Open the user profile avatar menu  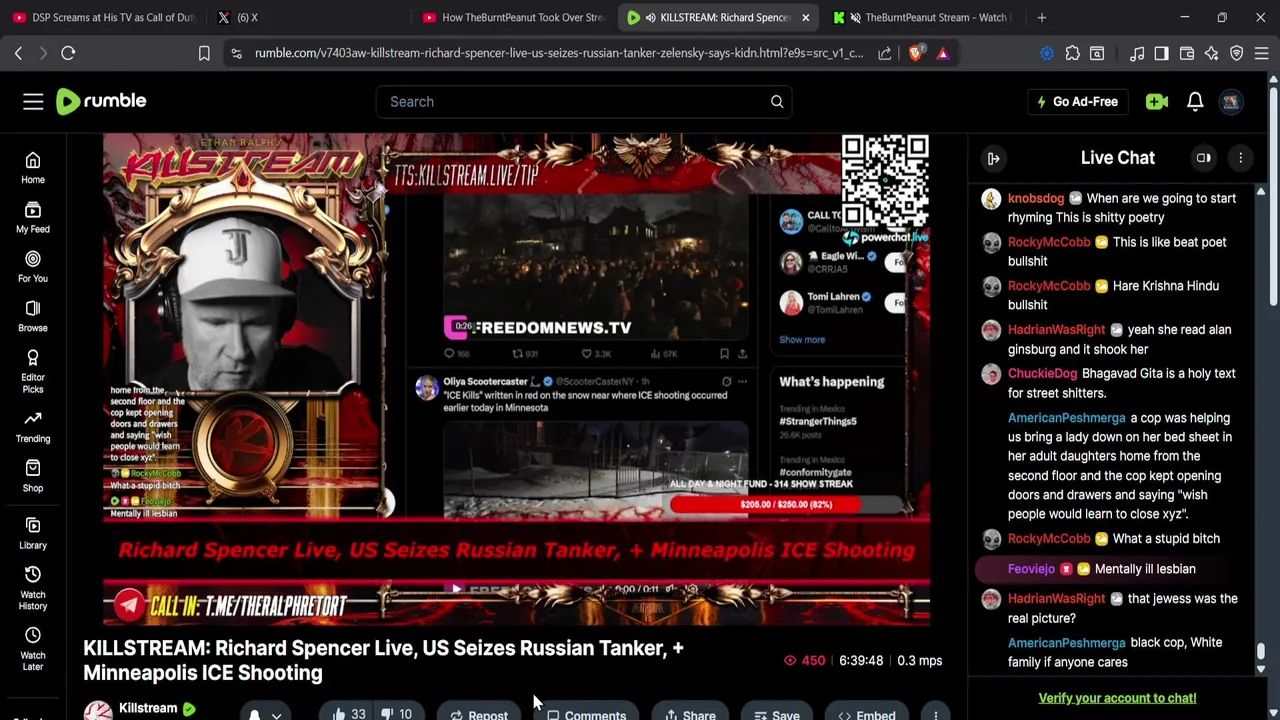[1231, 101]
